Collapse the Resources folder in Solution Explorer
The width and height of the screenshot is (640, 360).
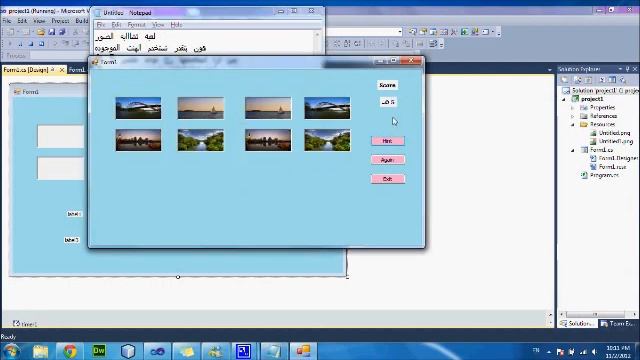(573, 124)
